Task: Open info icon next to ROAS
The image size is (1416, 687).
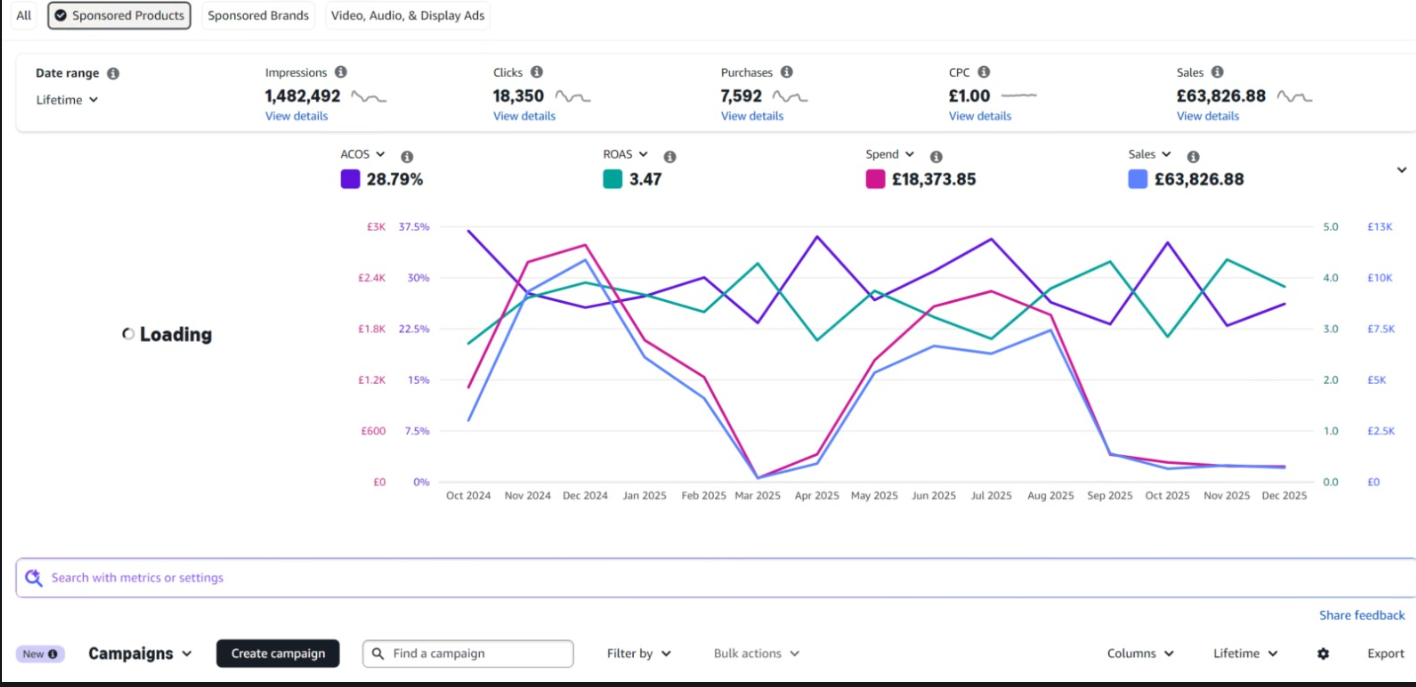Action: pyautogui.click(x=670, y=157)
